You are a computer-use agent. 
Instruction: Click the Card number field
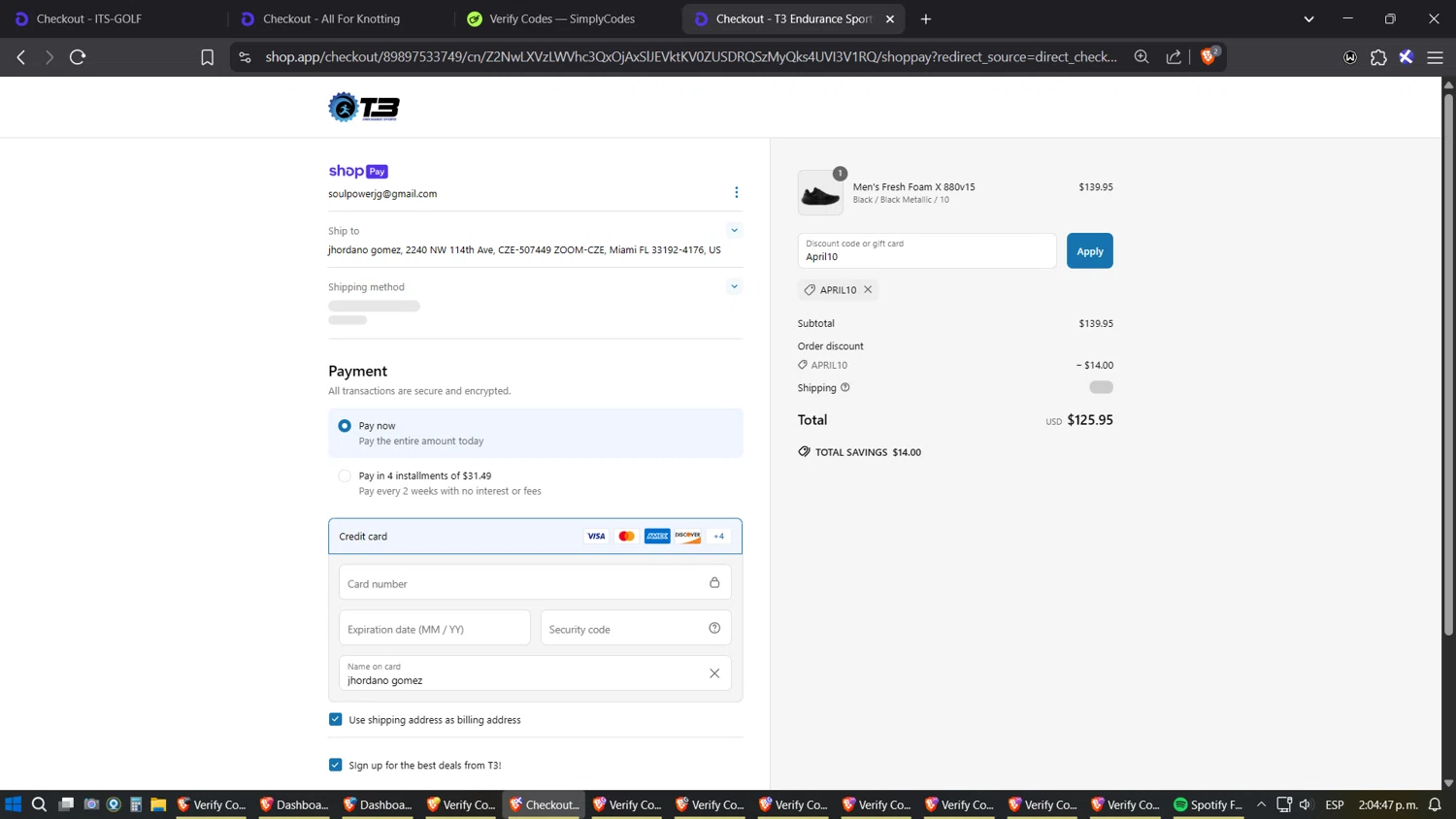pos(535,583)
